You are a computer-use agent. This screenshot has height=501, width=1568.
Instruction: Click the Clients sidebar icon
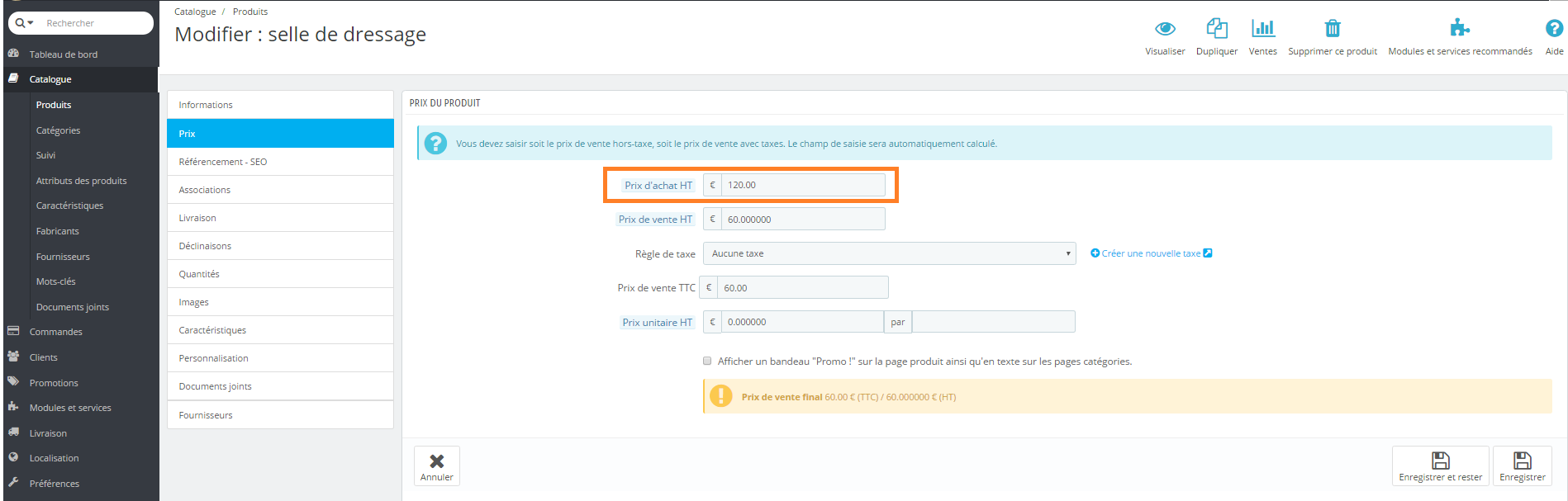click(x=13, y=357)
